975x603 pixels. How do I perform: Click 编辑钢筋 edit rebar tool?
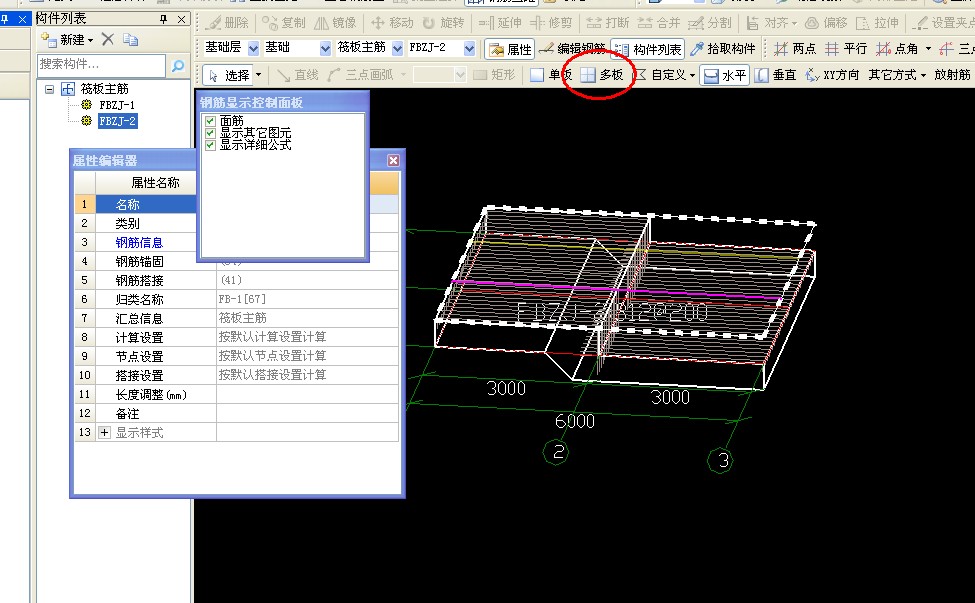click(x=572, y=49)
